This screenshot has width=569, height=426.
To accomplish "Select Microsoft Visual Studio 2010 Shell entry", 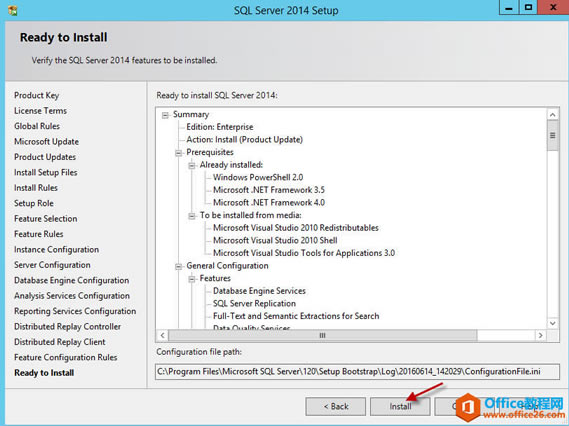I will [275, 241].
